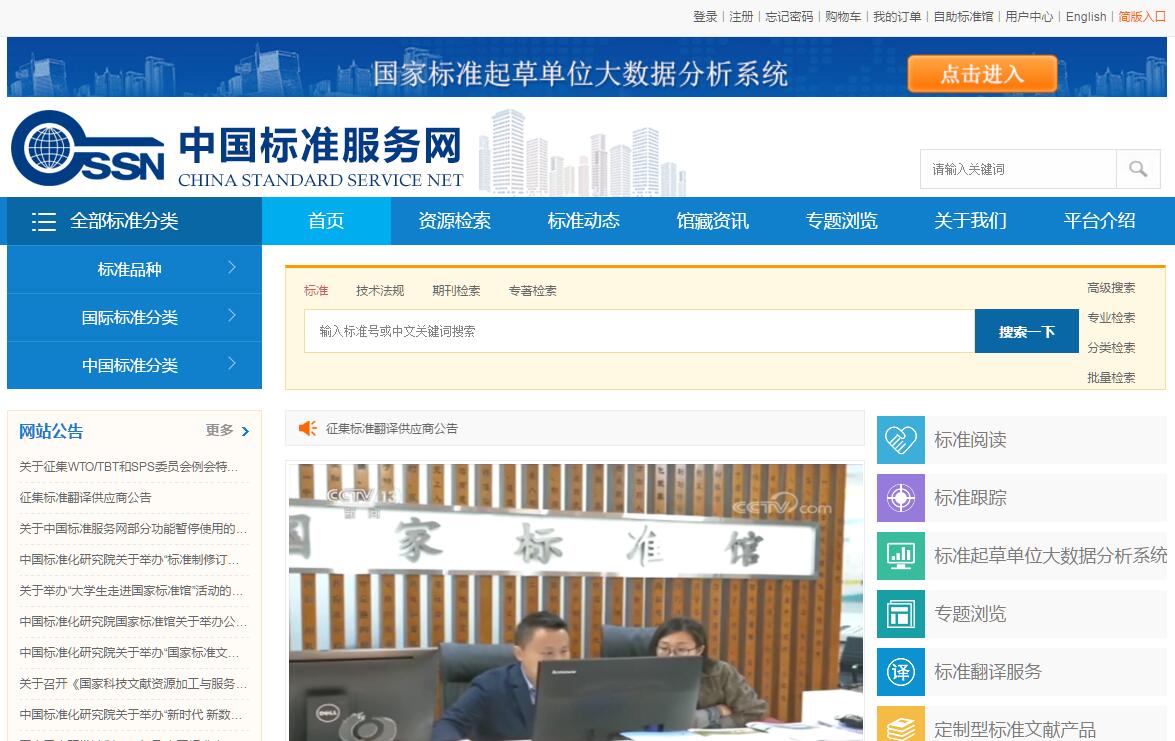The width and height of the screenshot is (1175, 741).
Task: Switch to the 技术法规 search tab
Action: (x=380, y=291)
